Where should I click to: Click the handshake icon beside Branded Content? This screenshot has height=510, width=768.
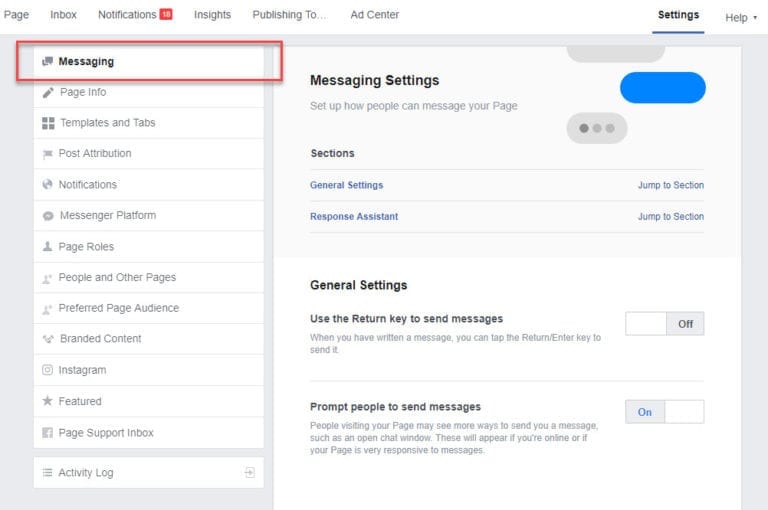click(48, 339)
